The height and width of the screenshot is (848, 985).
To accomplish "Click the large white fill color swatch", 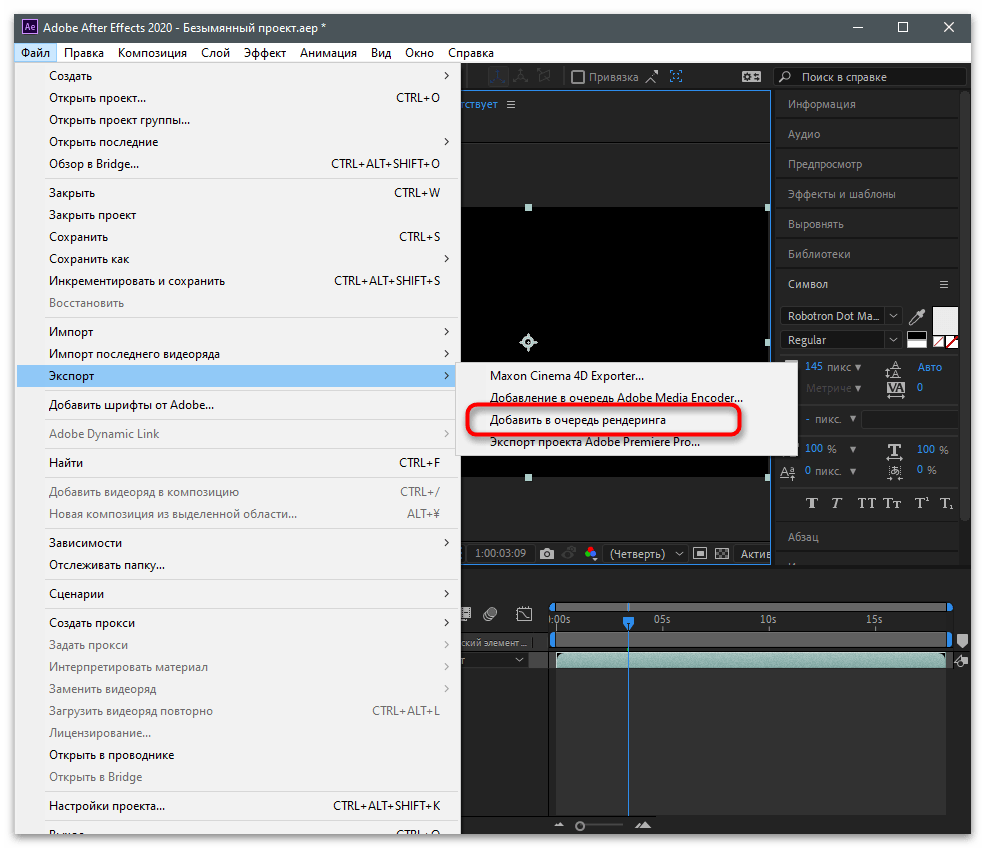I will click(x=945, y=319).
